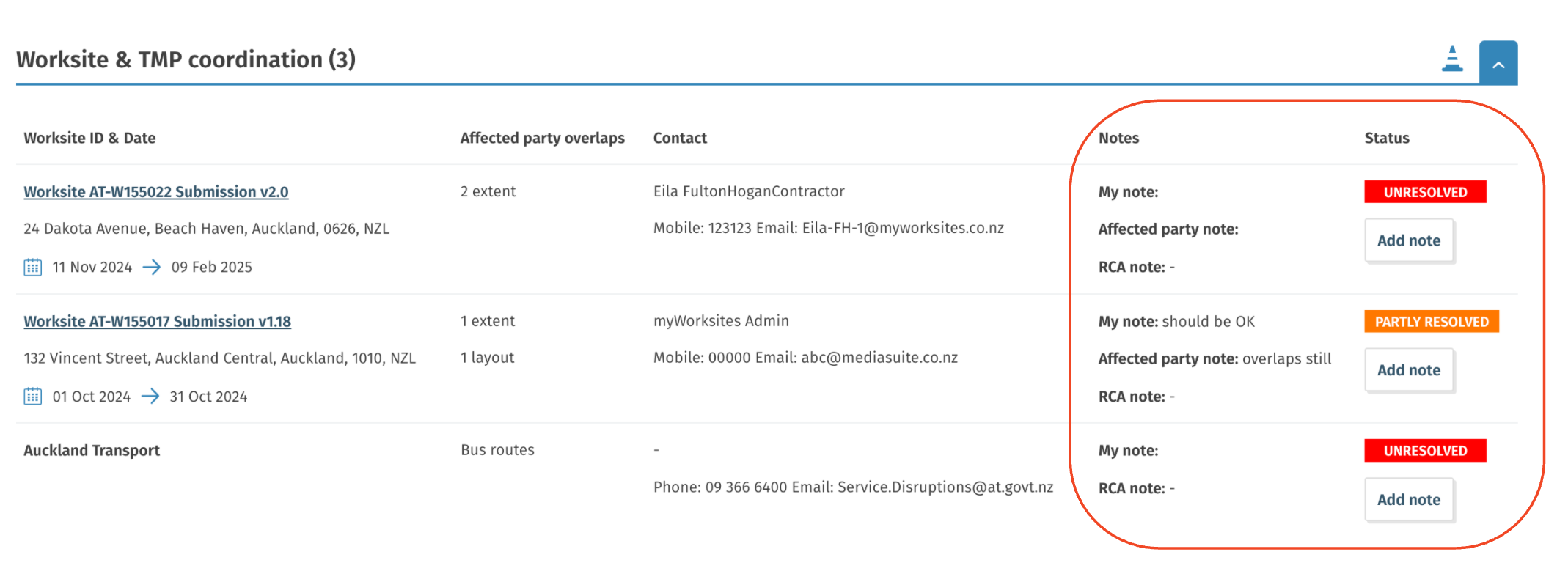The width and height of the screenshot is (1568, 582).
Task: Click calendar icon beside 01 Oct 2024
Action: point(33,397)
